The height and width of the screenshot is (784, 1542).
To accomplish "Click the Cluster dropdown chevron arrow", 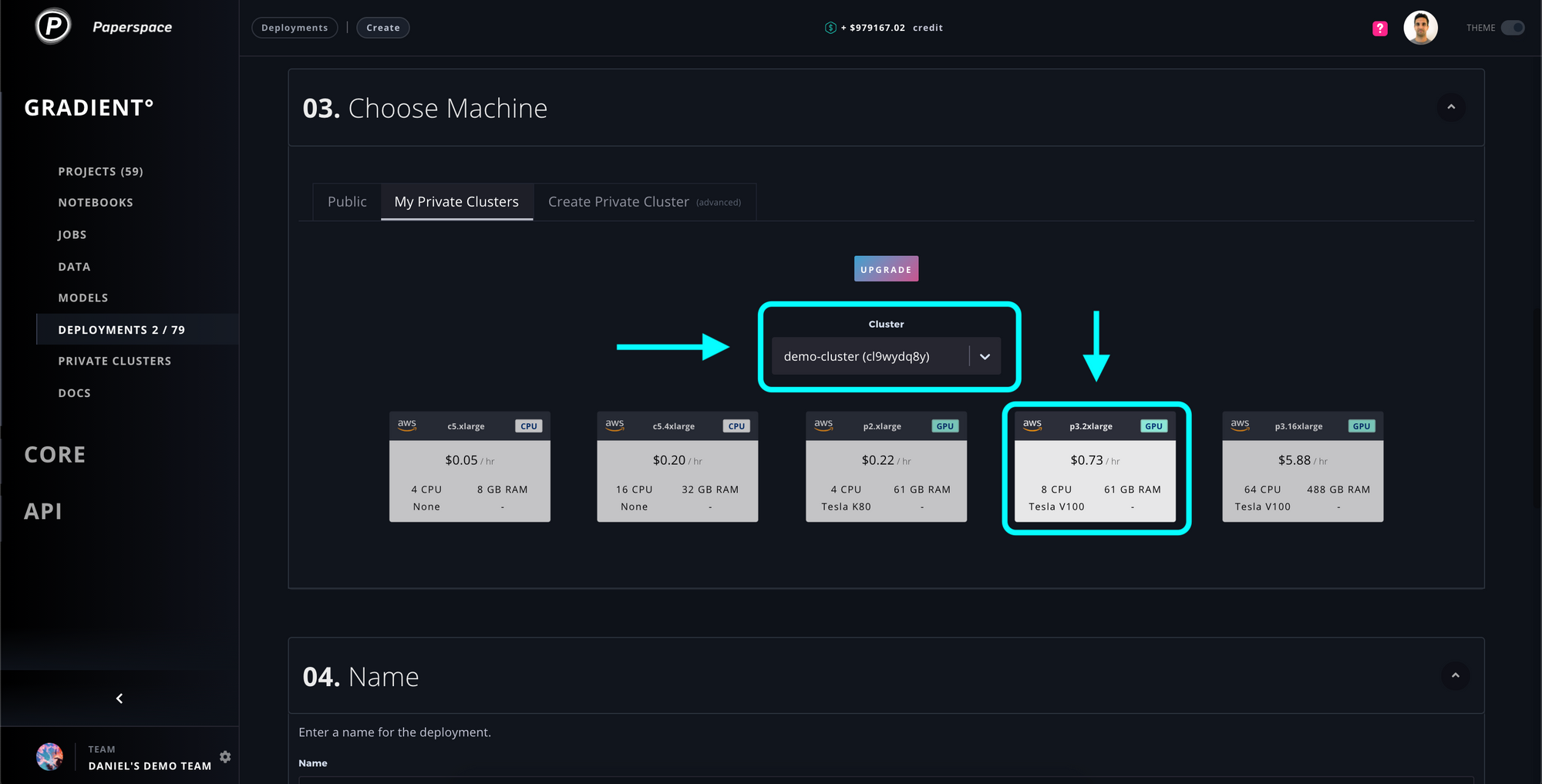I will tap(985, 357).
